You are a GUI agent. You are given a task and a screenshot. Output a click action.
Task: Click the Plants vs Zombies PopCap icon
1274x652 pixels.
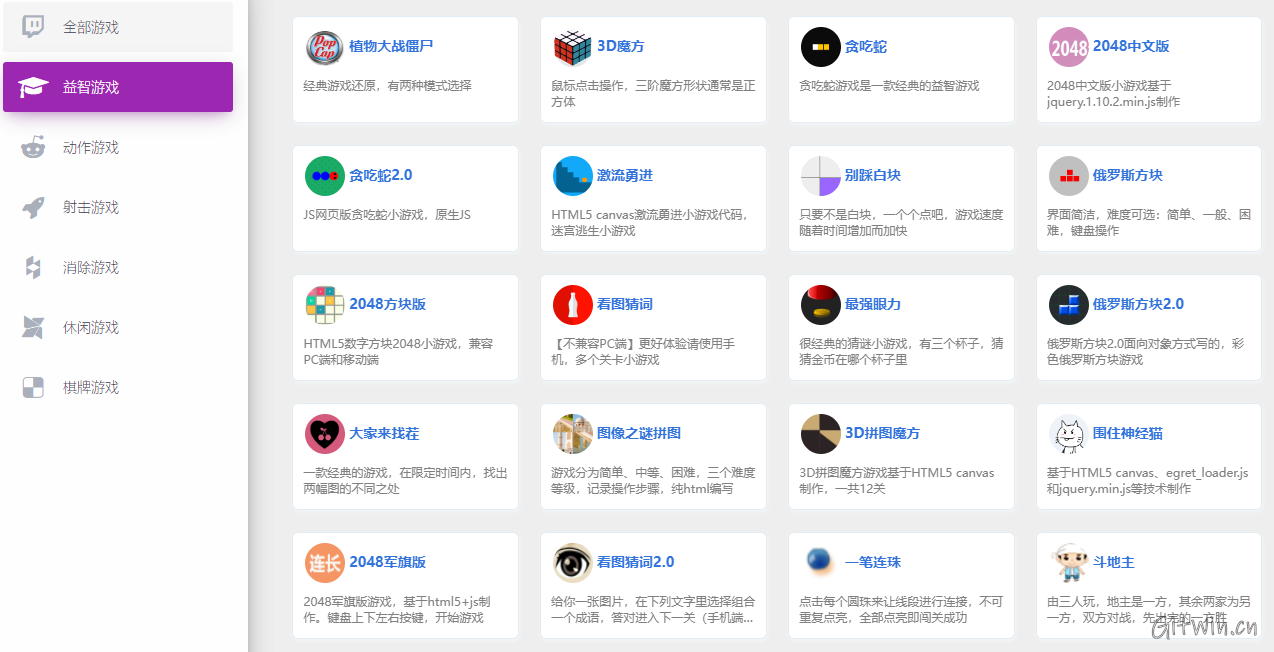(324, 47)
